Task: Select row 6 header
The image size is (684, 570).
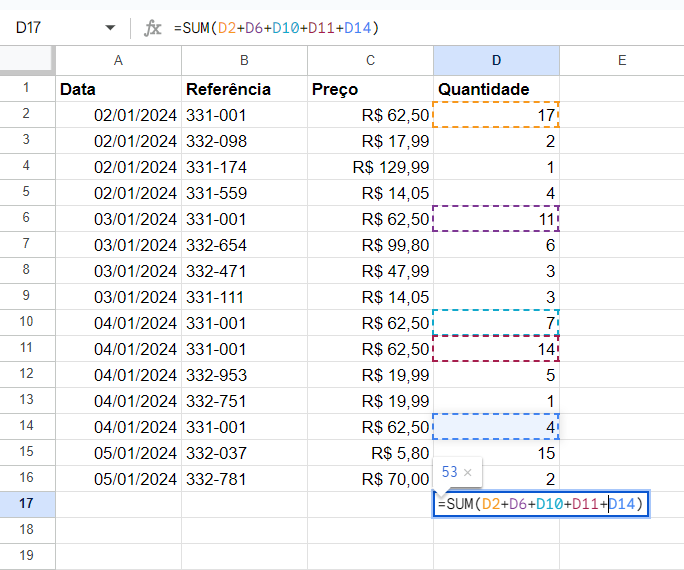Action: coord(27,218)
